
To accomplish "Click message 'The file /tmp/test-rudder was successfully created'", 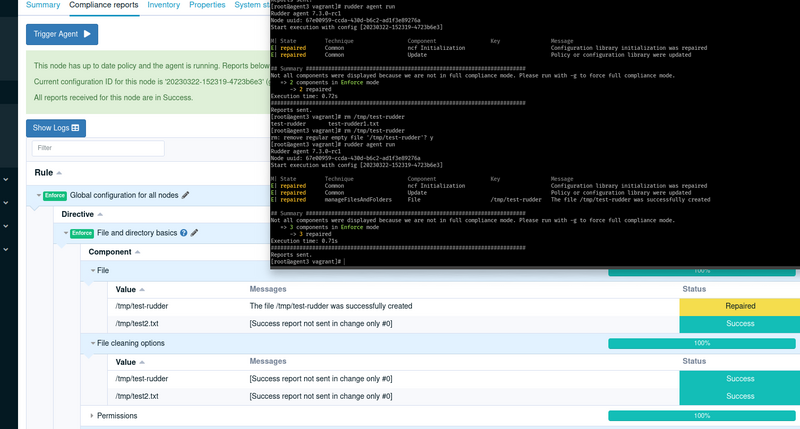I will tap(331, 306).
